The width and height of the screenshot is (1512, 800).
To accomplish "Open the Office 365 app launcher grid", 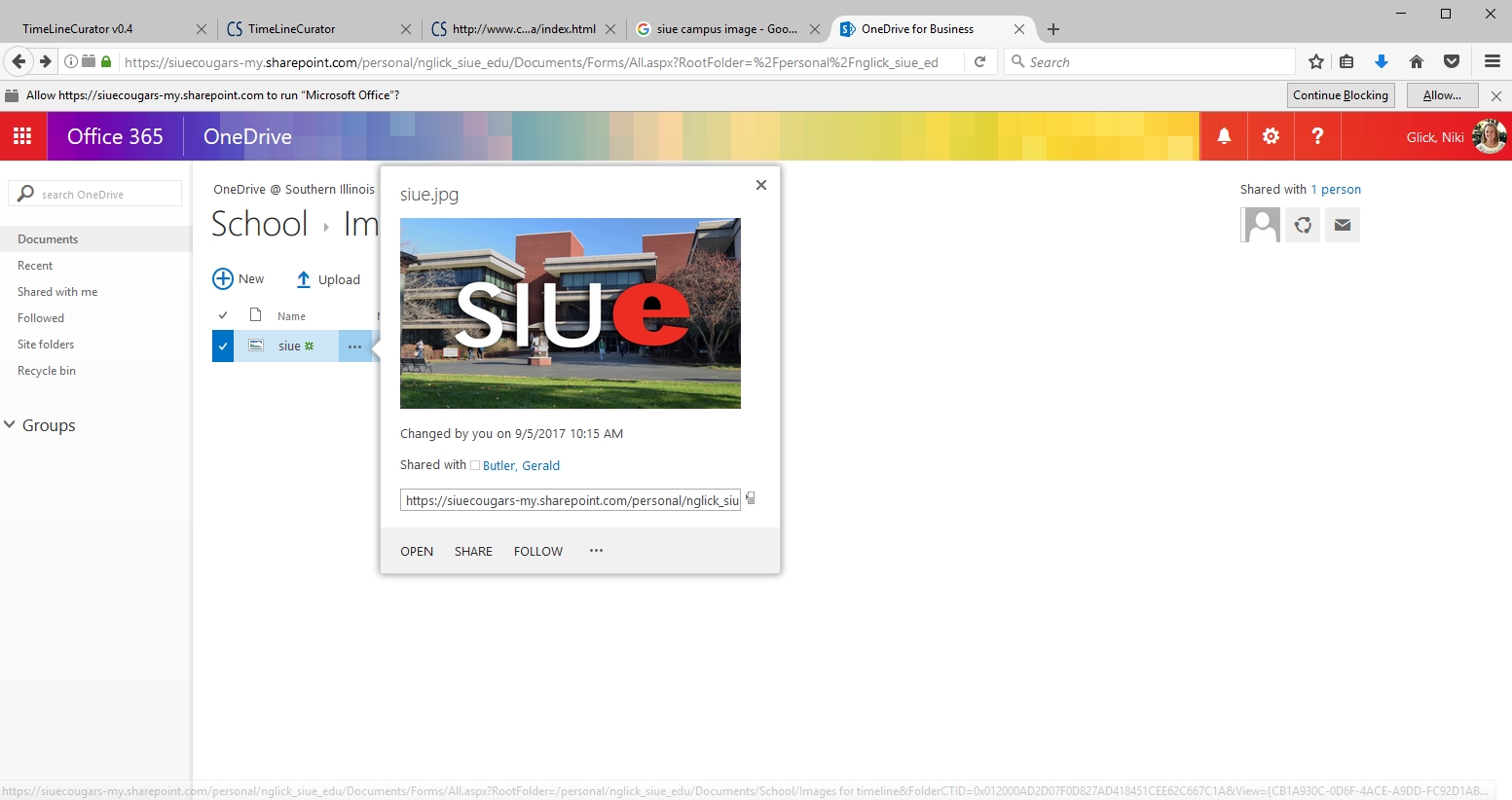I will point(22,136).
